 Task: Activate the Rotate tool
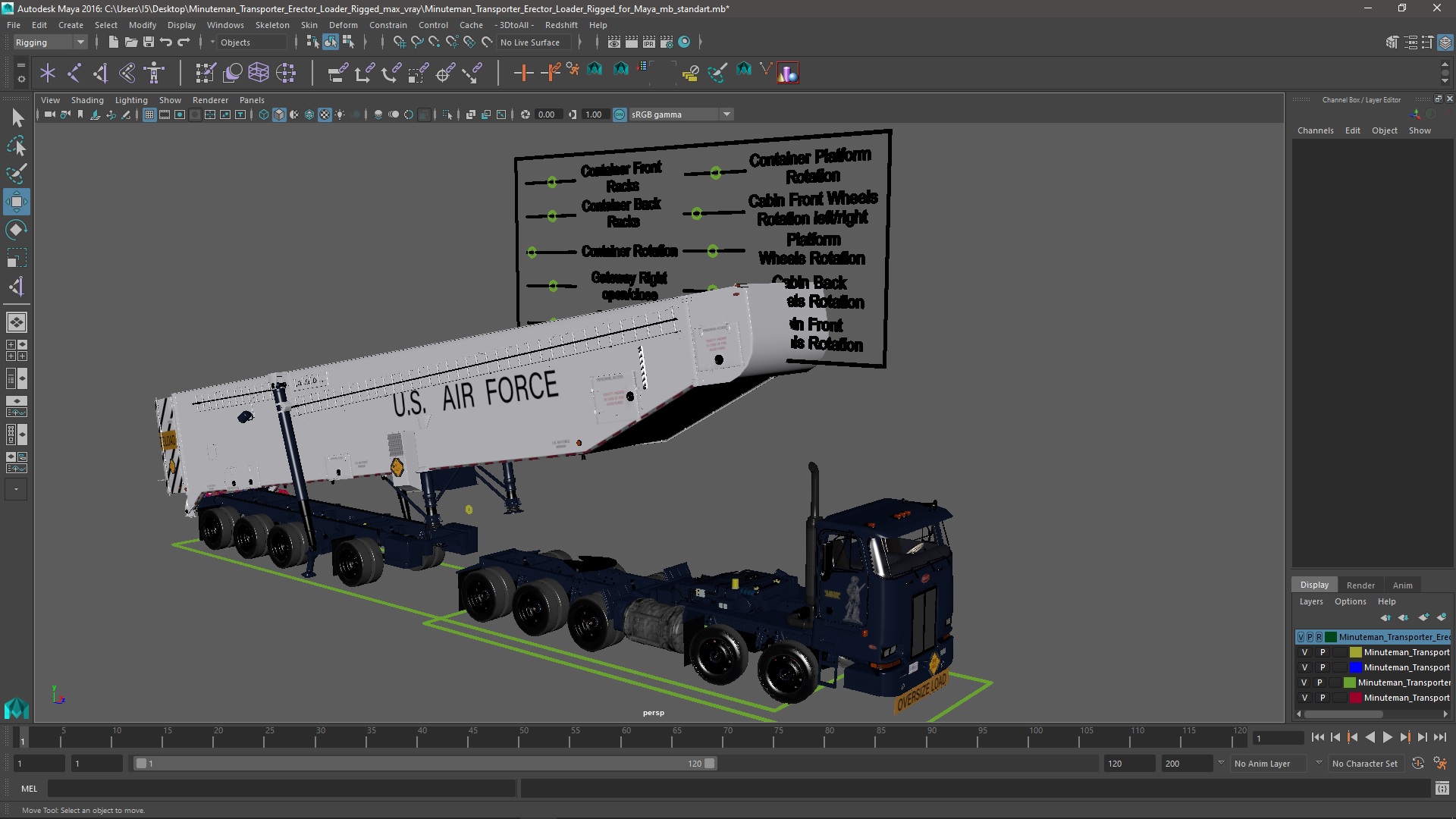(x=17, y=230)
